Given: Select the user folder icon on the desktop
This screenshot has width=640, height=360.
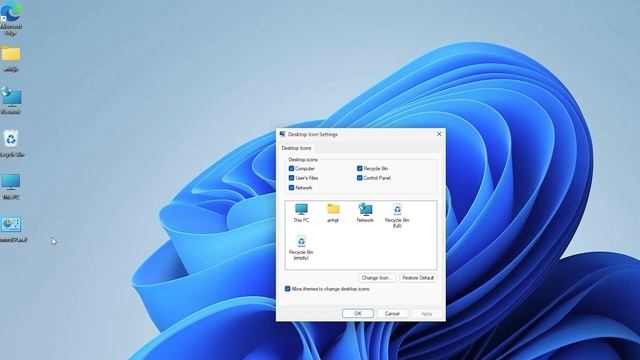Looking at the screenshot, I should click(11, 59).
